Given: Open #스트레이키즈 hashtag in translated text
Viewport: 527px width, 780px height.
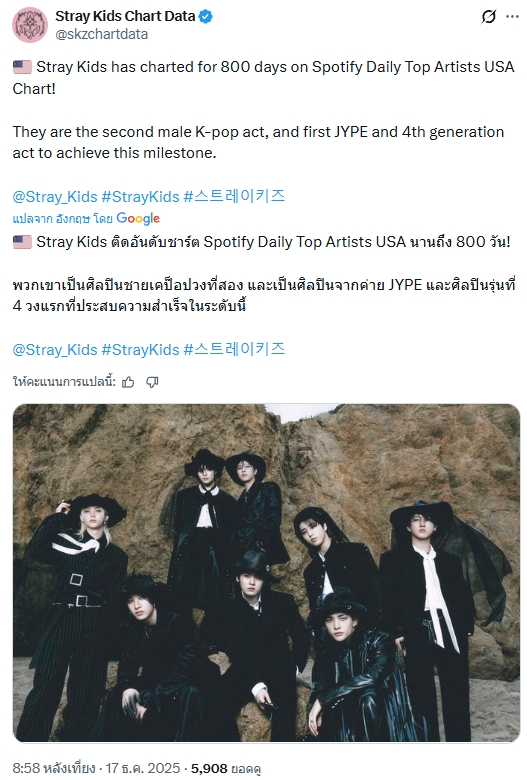Looking at the screenshot, I should (234, 349).
